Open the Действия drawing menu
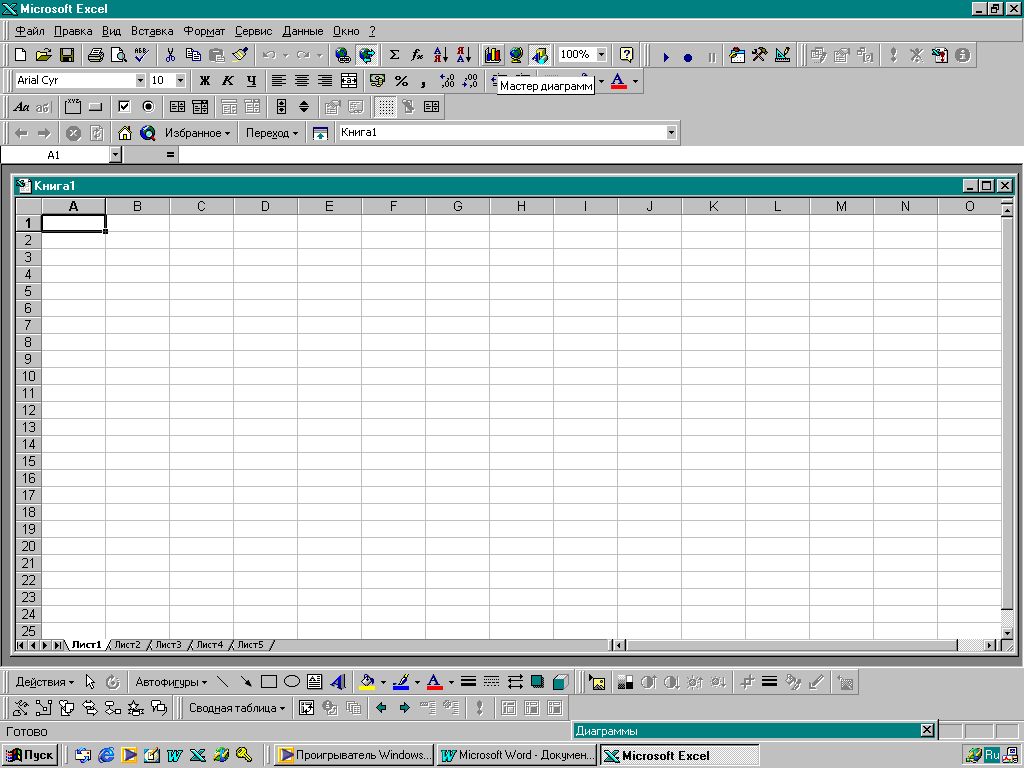 coord(44,682)
